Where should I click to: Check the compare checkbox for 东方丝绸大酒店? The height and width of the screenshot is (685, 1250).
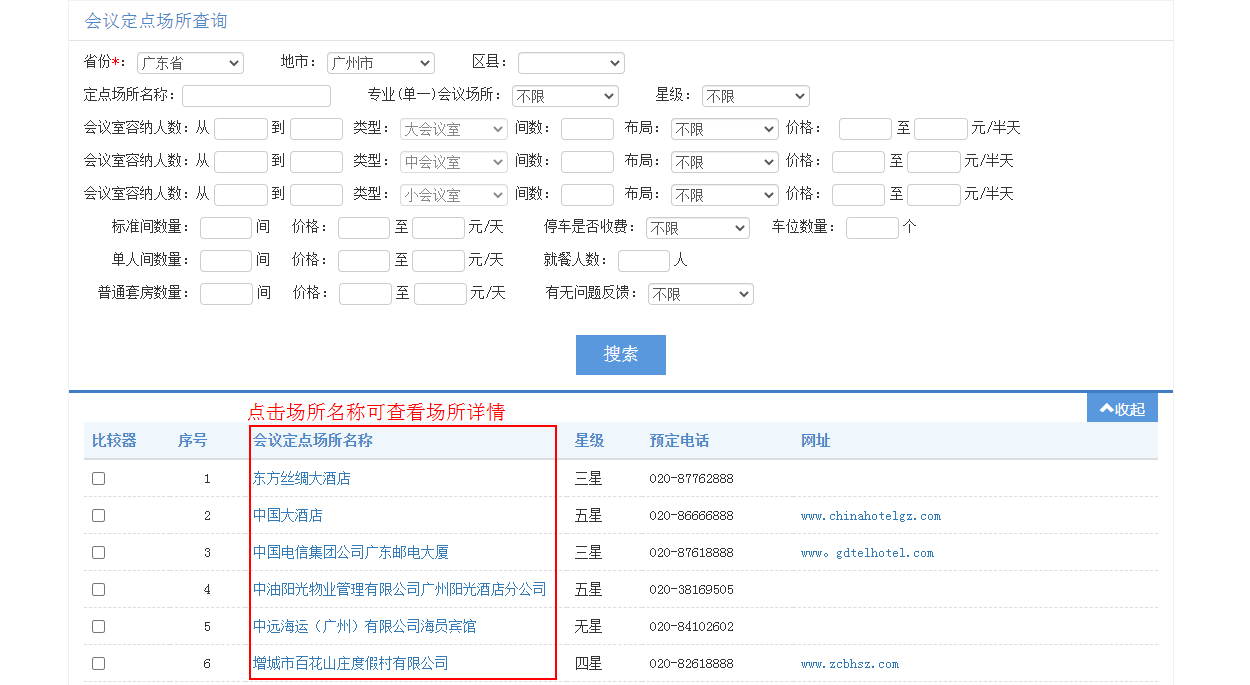(97, 478)
